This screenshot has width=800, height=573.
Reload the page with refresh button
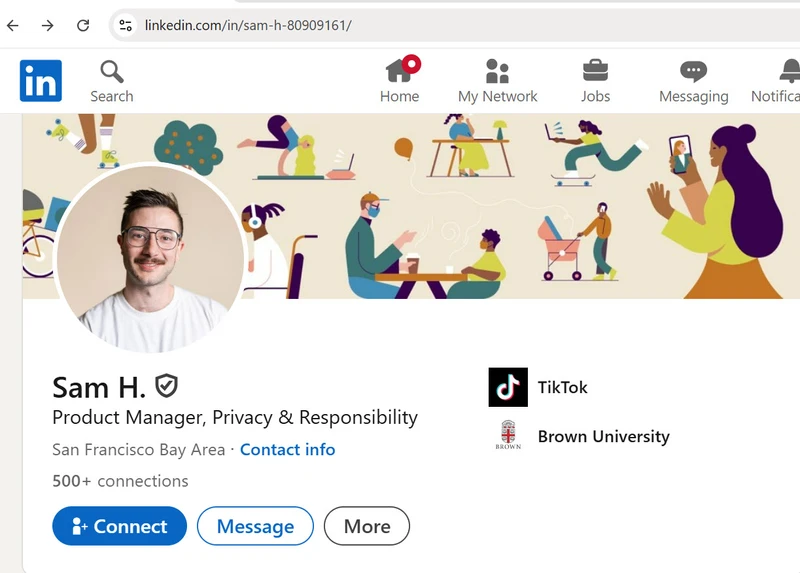[83, 25]
